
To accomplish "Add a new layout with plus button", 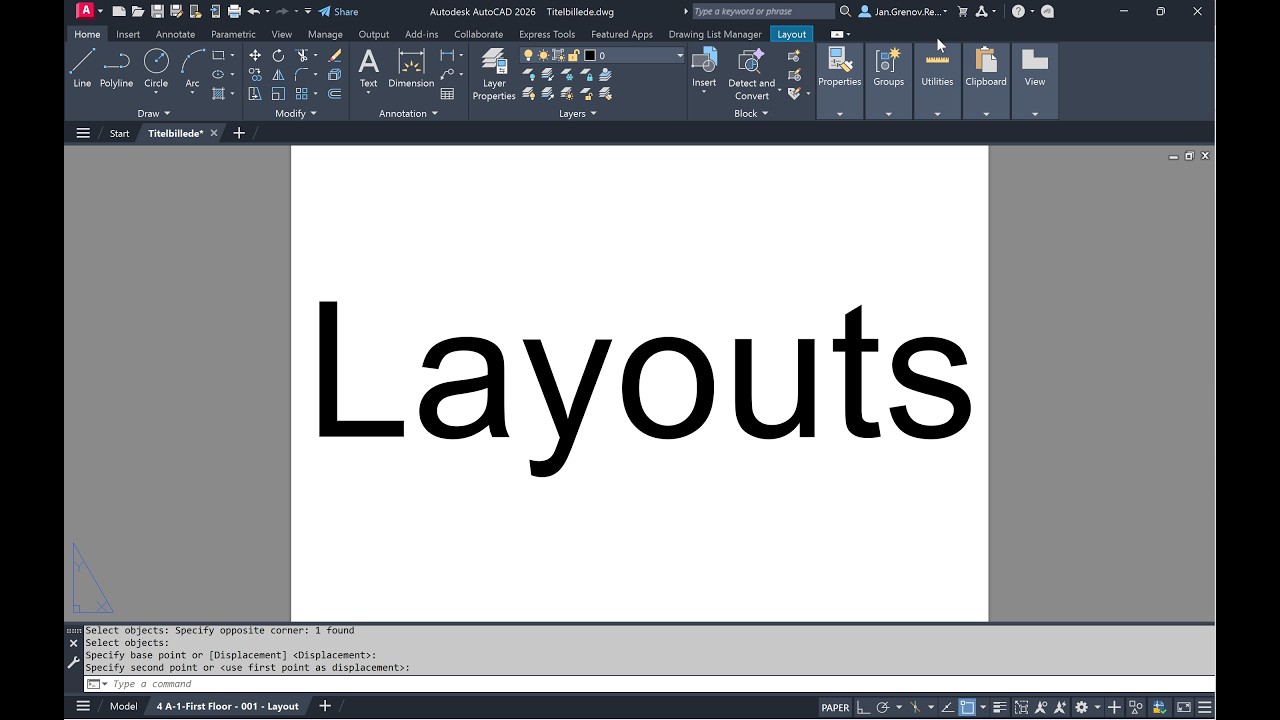I will [324, 706].
